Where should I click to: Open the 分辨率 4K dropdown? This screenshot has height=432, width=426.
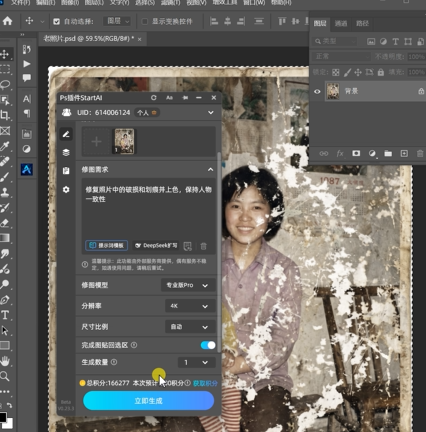coord(190,306)
